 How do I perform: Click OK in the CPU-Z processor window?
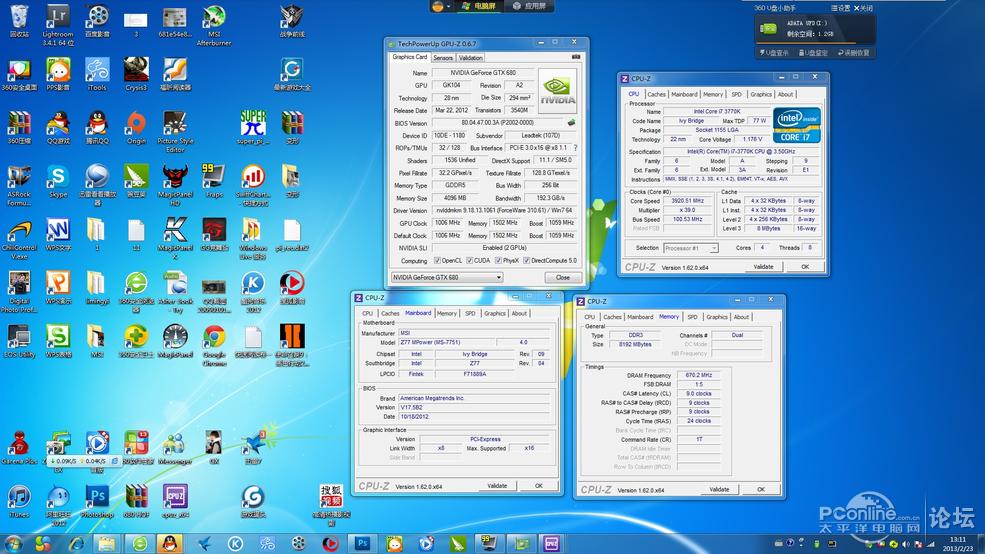point(805,267)
